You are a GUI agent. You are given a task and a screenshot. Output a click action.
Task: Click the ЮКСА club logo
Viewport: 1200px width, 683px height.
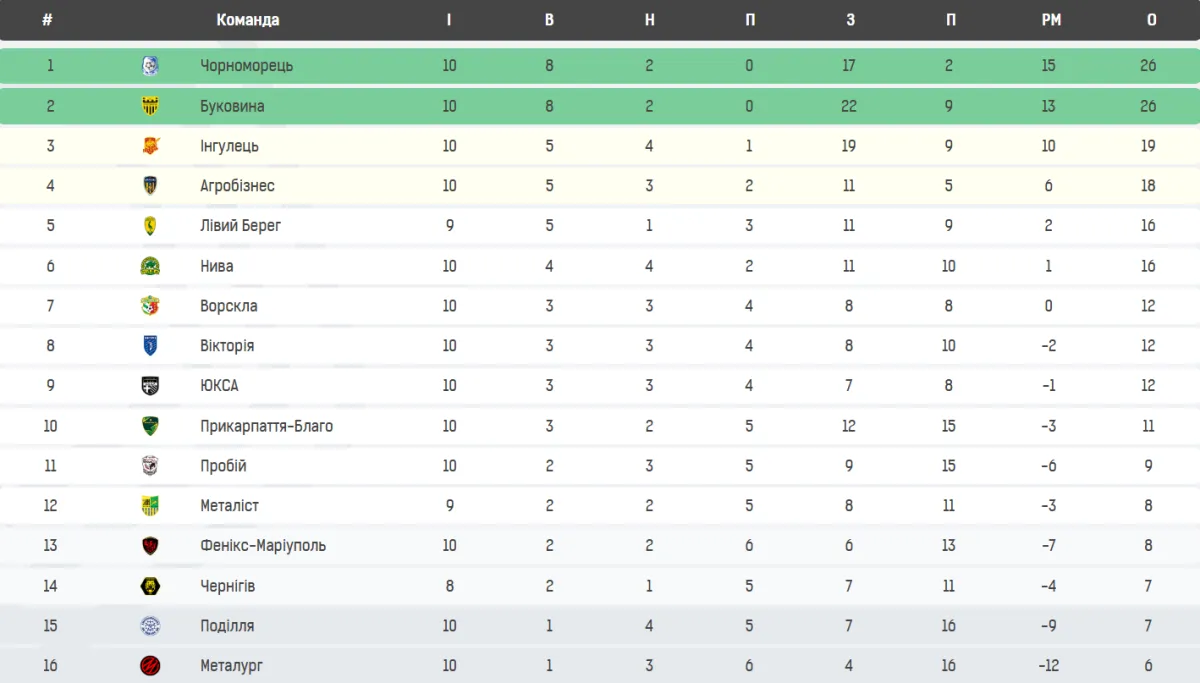(x=150, y=386)
